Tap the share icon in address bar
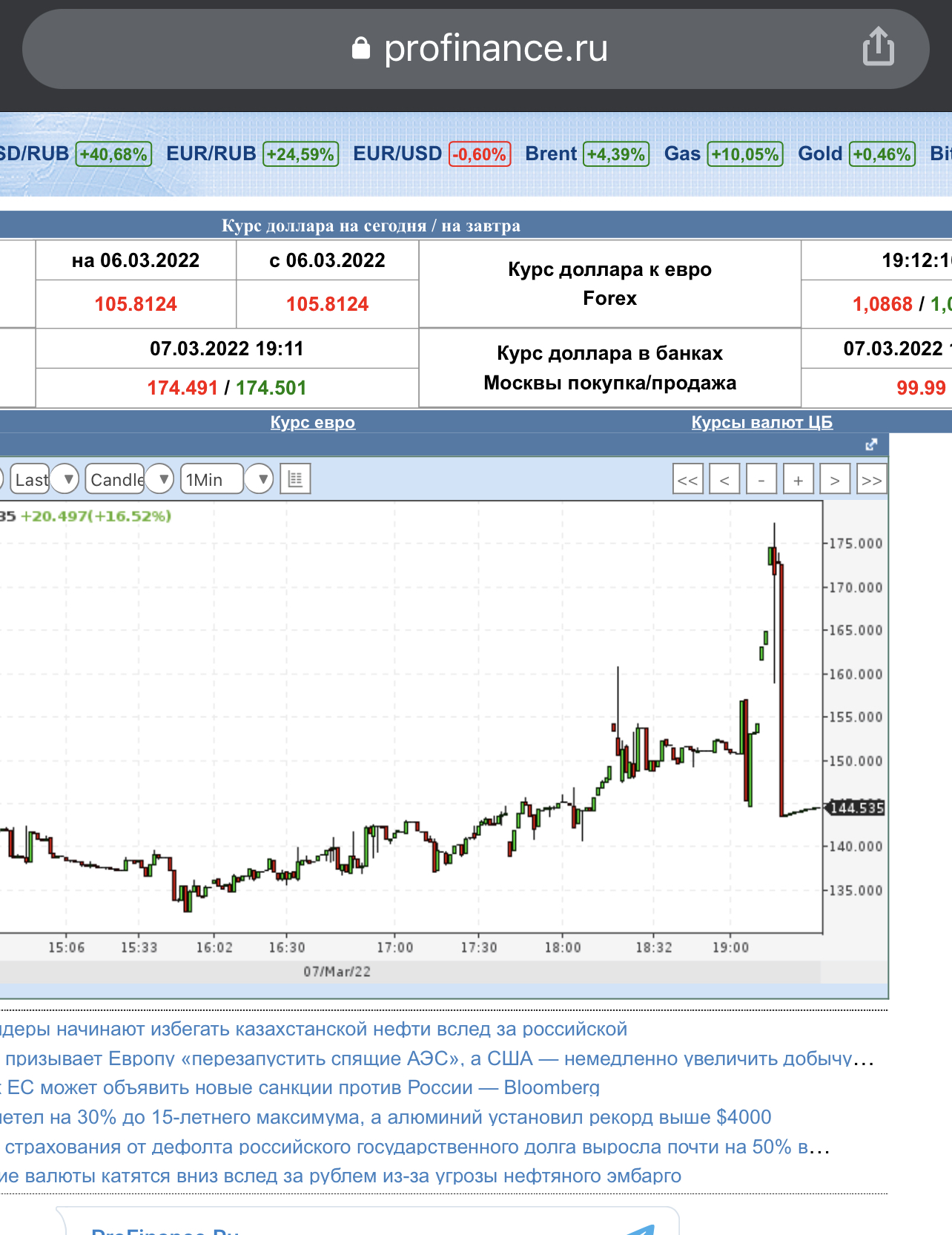The height and width of the screenshot is (1235, 952). (879, 47)
